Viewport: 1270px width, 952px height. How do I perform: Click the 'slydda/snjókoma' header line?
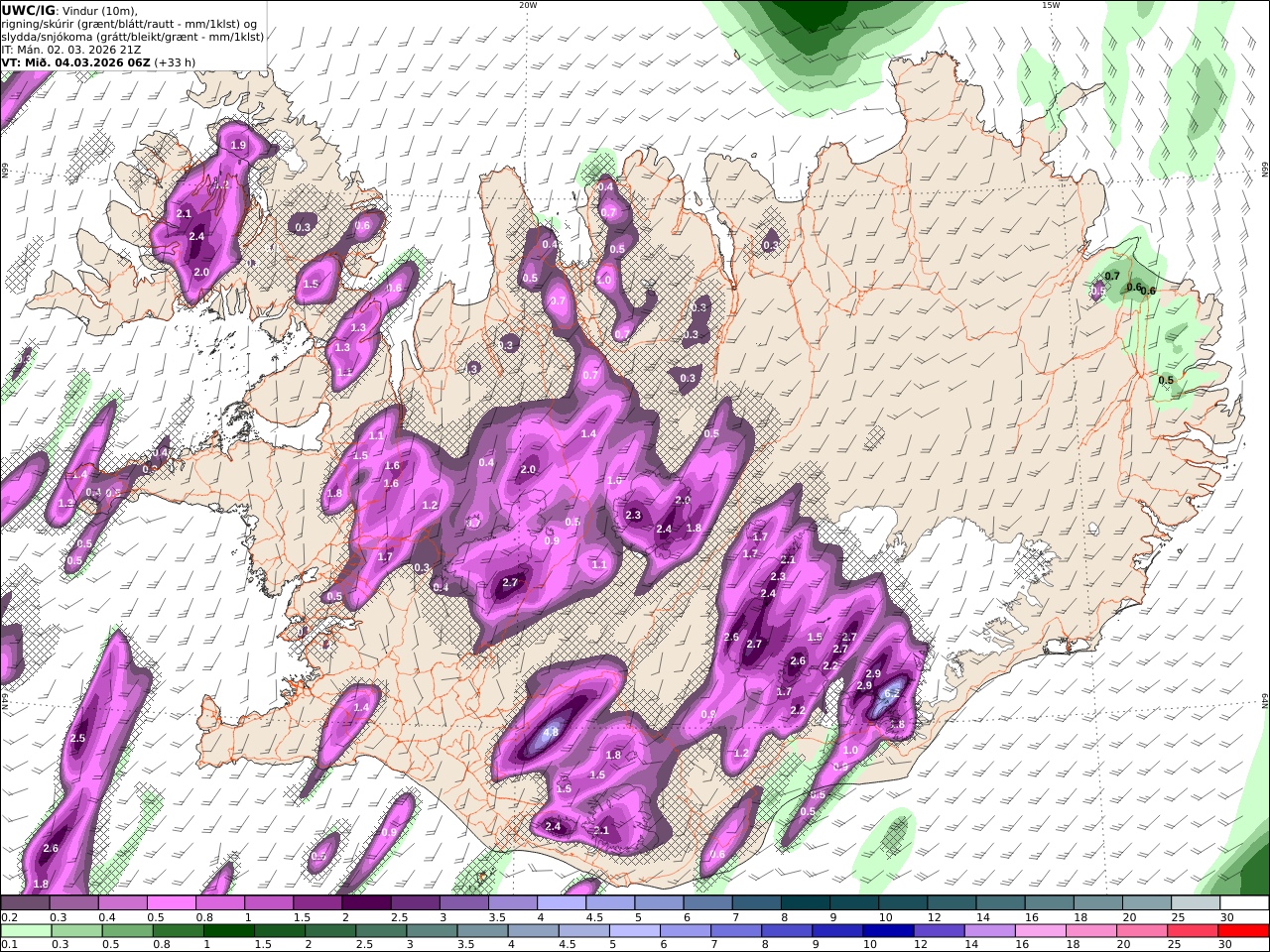coord(133,37)
